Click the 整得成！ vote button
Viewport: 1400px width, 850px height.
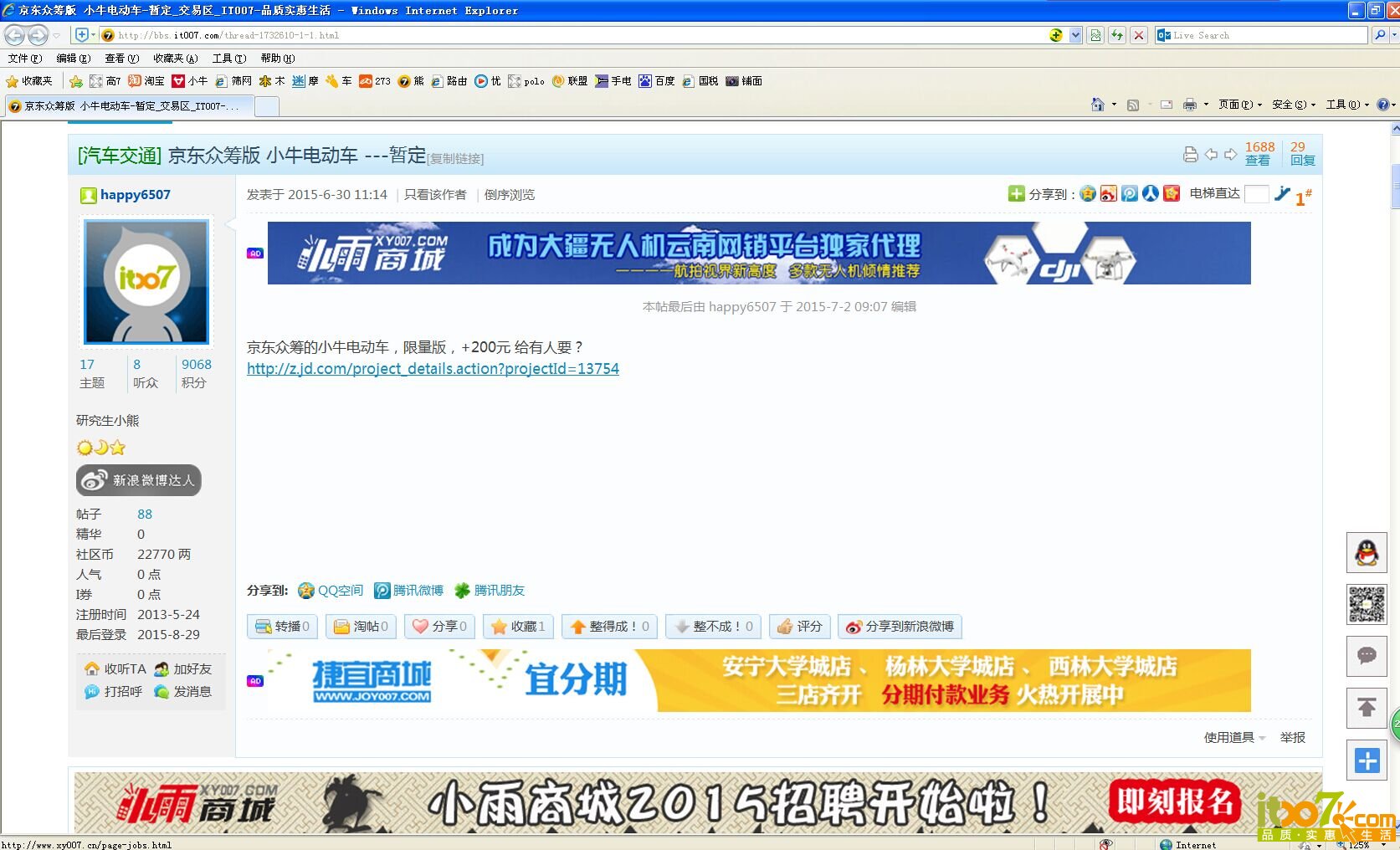pos(609,626)
